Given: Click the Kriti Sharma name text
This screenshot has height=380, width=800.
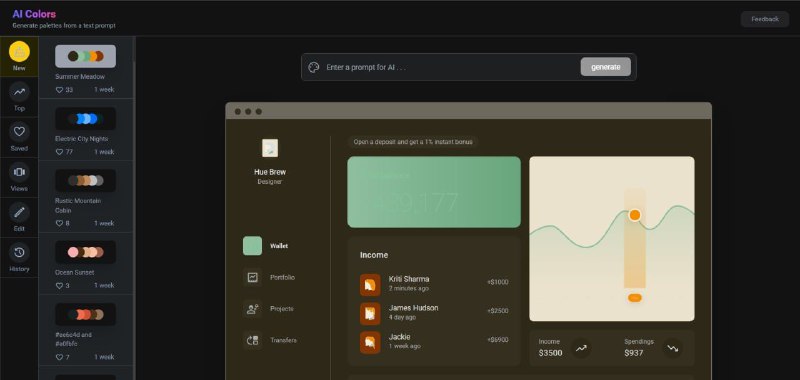Looking at the screenshot, I should [x=409, y=279].
